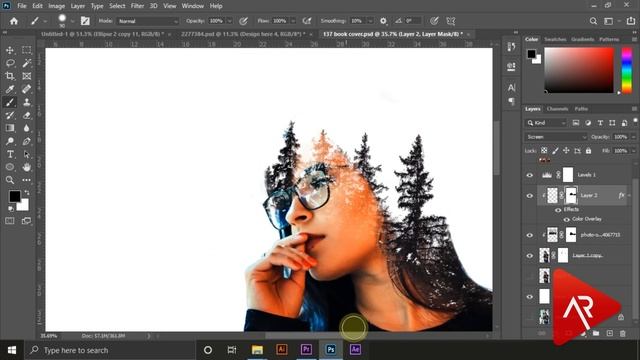Select the Blur tool

pyautogui.click(x=27, y=128)
